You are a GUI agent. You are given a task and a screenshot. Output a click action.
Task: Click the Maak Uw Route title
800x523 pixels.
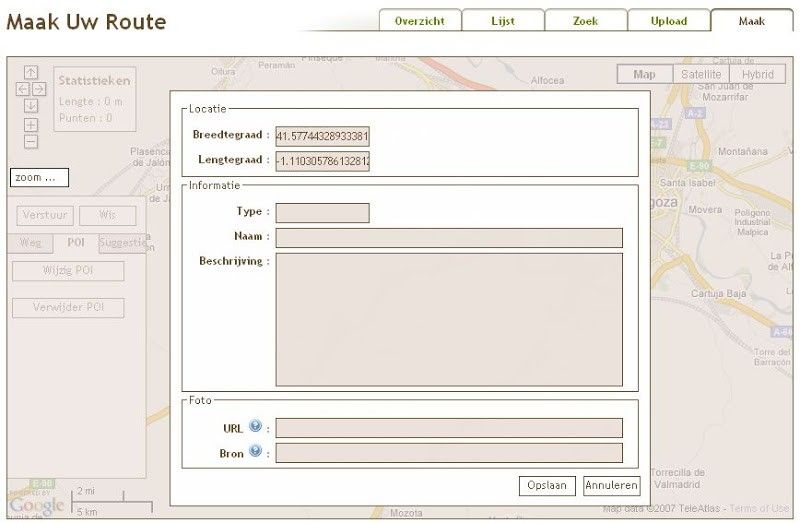(x=86, y=22)
